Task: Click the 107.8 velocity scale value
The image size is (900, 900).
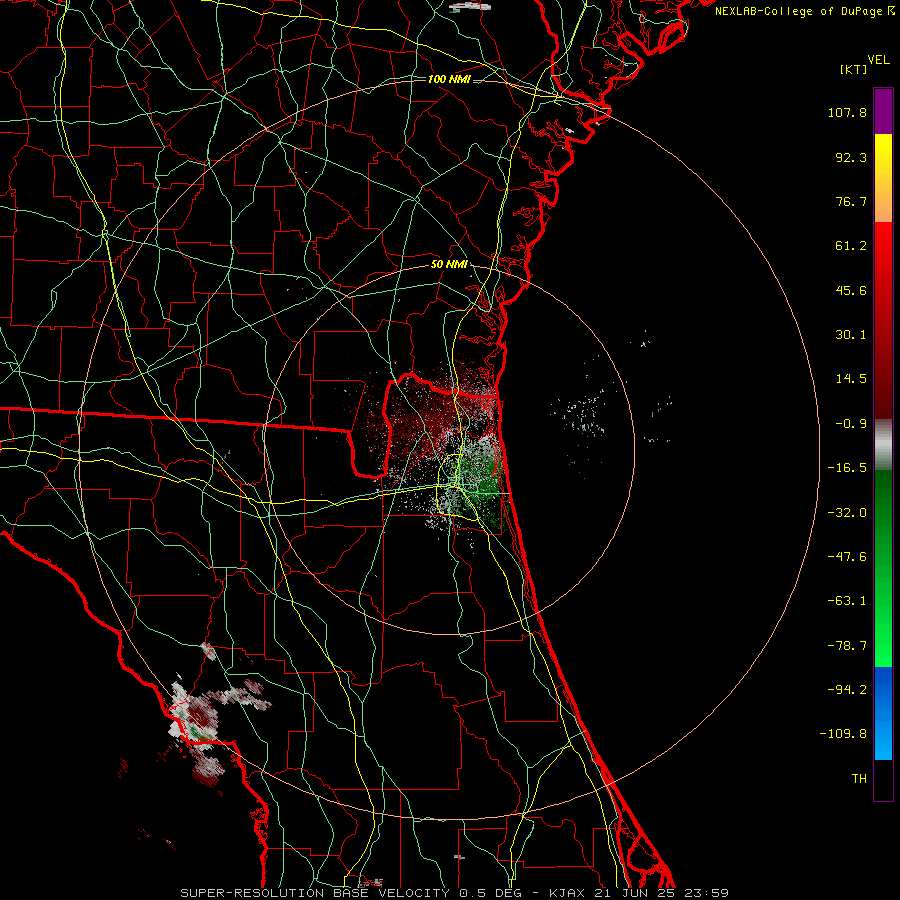Action: tap(847, 112)
